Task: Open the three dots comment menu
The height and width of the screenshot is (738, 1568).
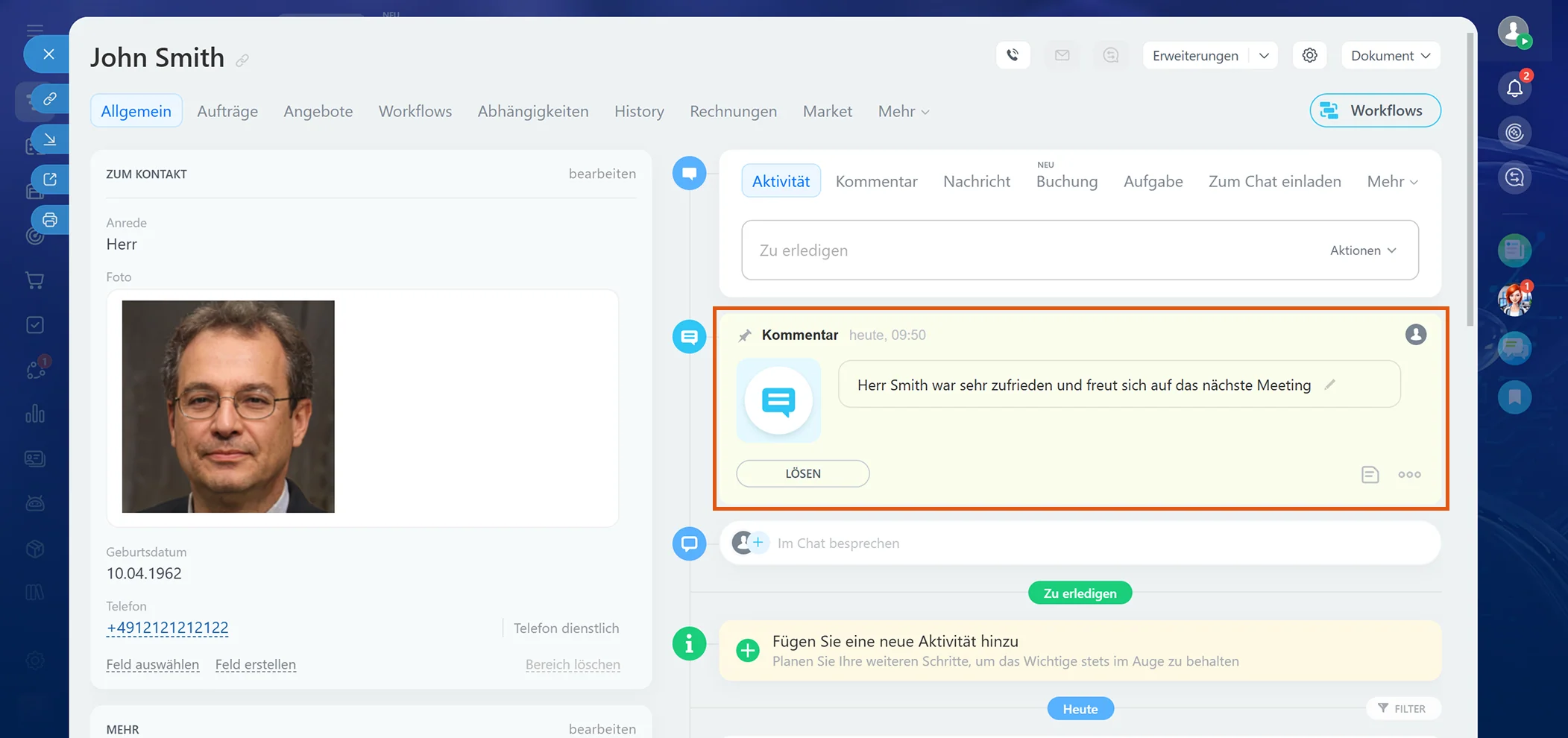Action: 1409,474
